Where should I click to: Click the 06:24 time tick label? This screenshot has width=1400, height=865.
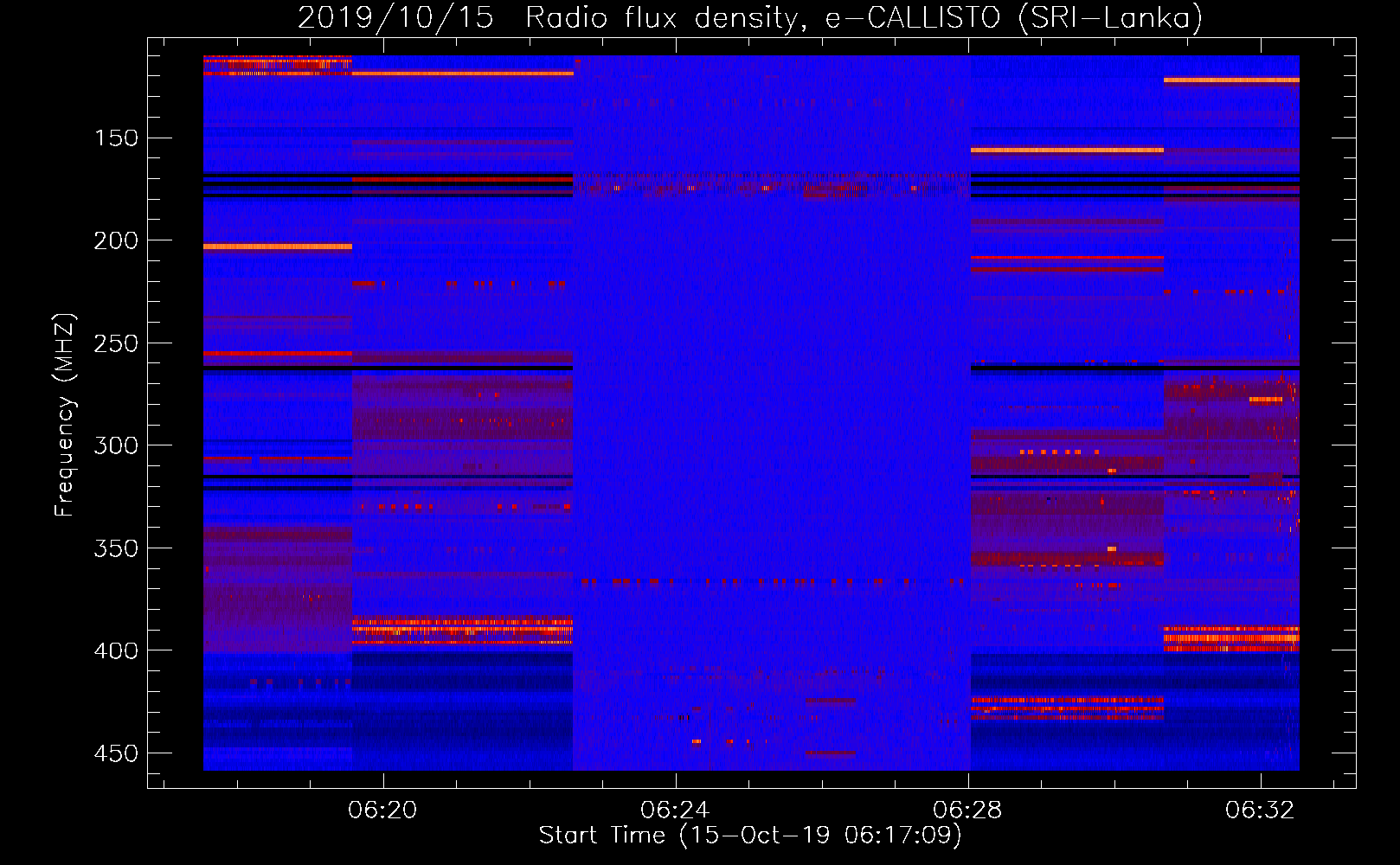point(675,810)
